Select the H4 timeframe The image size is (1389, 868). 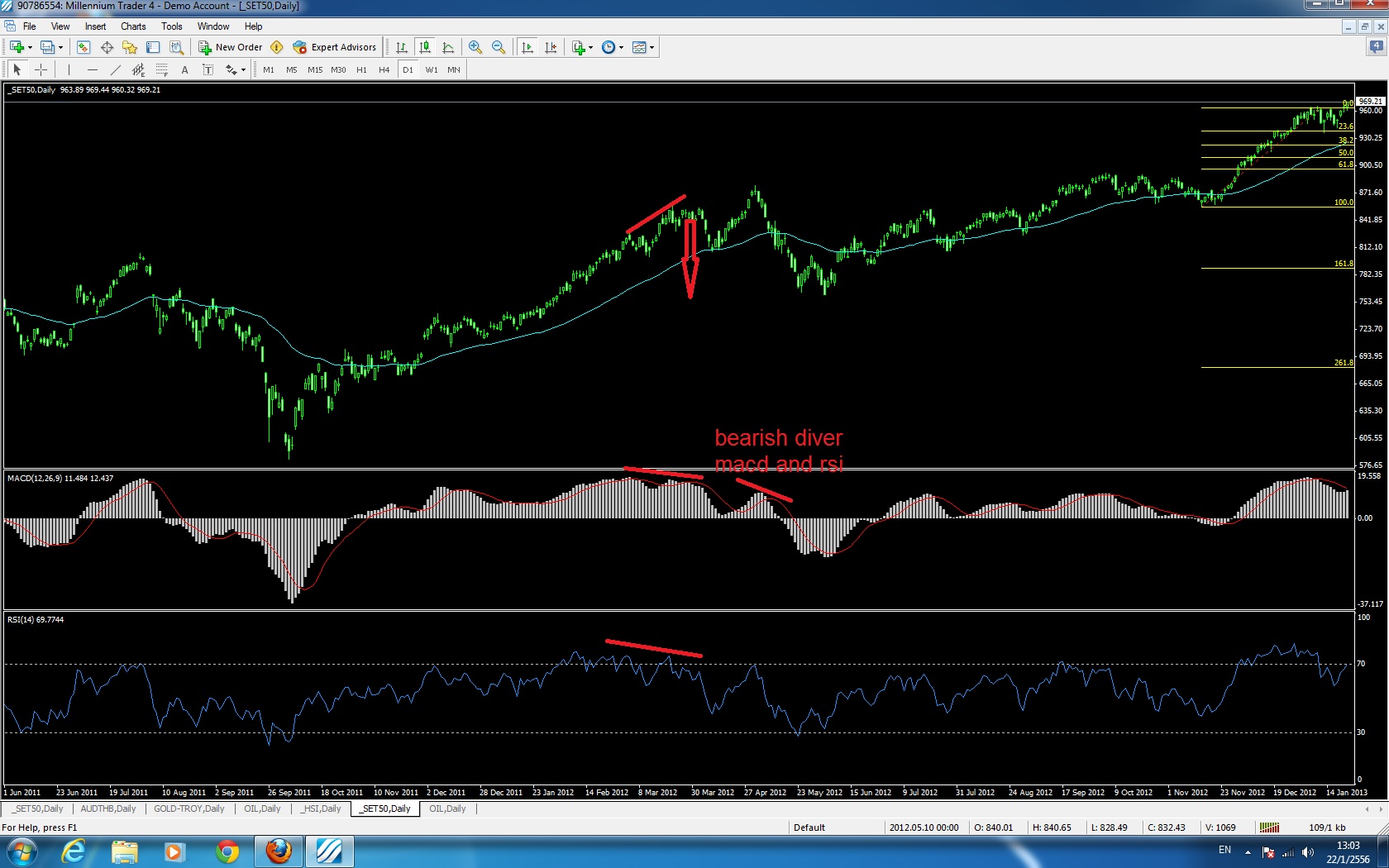(x=384, y=69)
